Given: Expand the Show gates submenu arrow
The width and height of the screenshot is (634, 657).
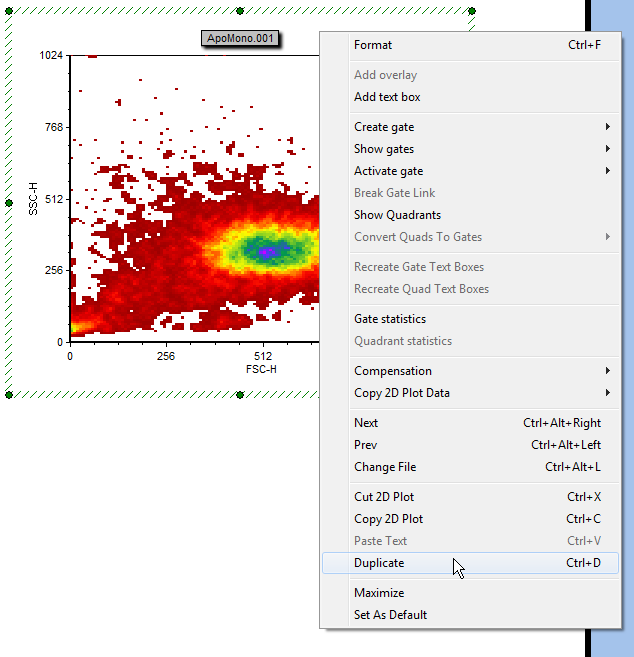Looking at the screenshot, I should [608, 149].
